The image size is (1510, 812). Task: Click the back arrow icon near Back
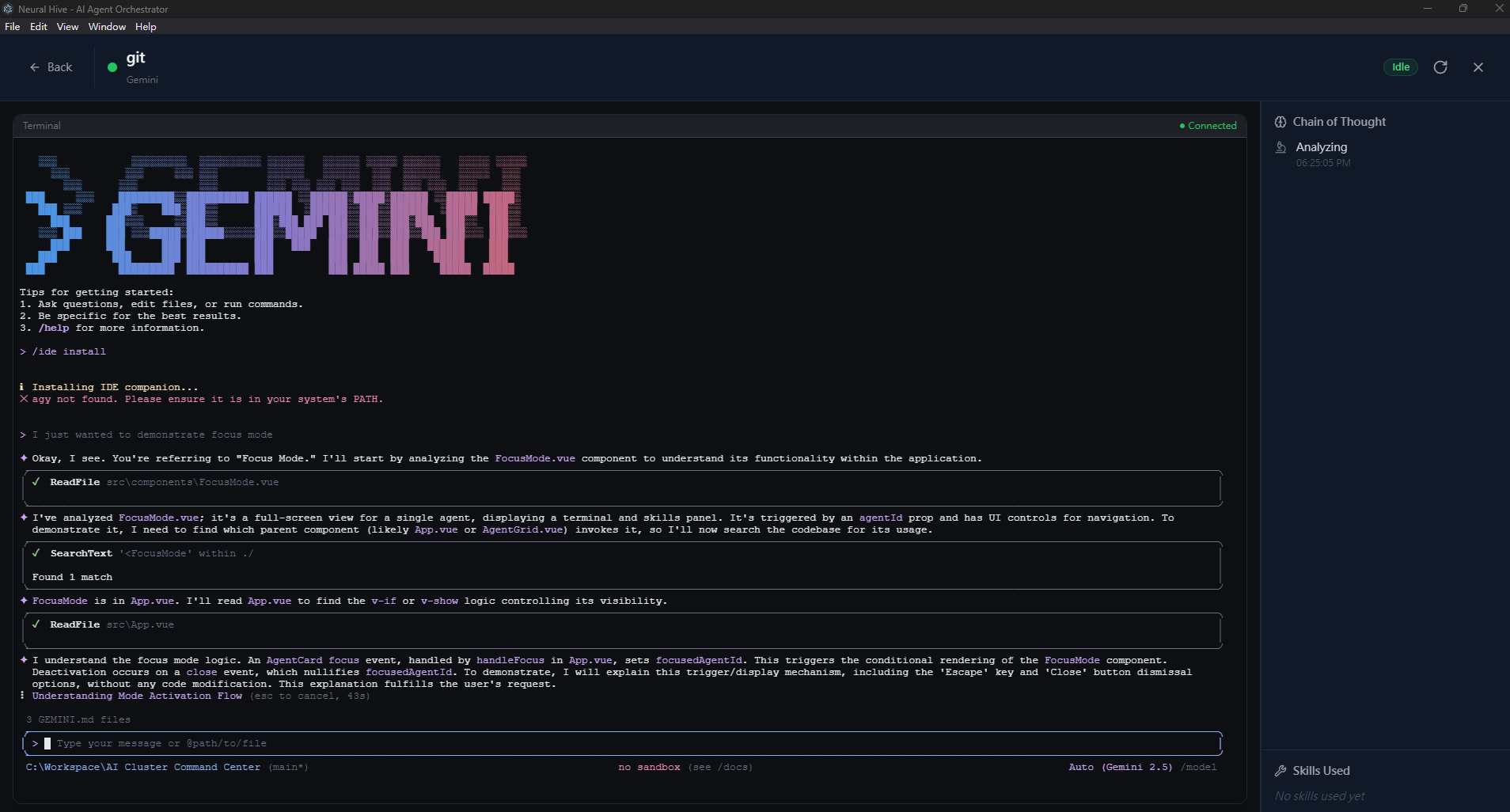(x=33, y=67)
